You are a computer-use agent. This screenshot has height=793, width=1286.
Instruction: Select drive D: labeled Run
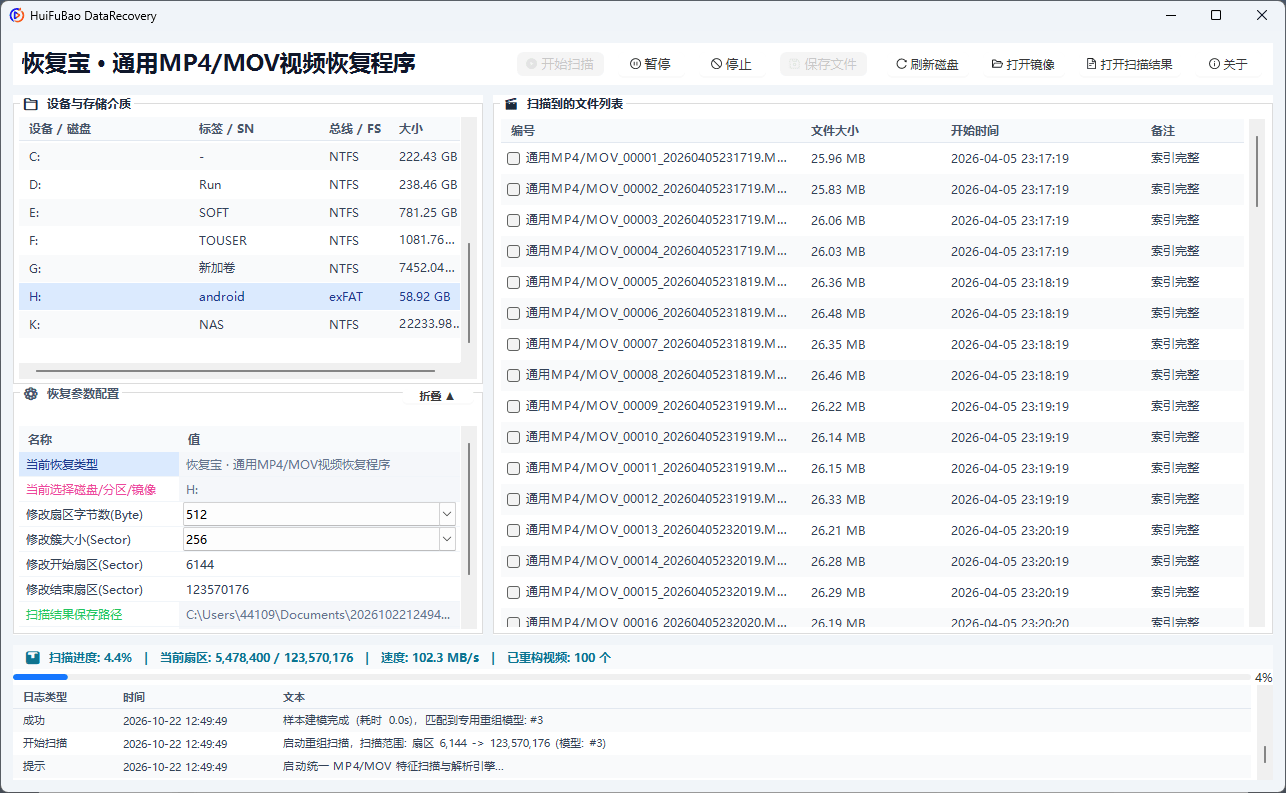pyautogui.click(x=240, y=185)
